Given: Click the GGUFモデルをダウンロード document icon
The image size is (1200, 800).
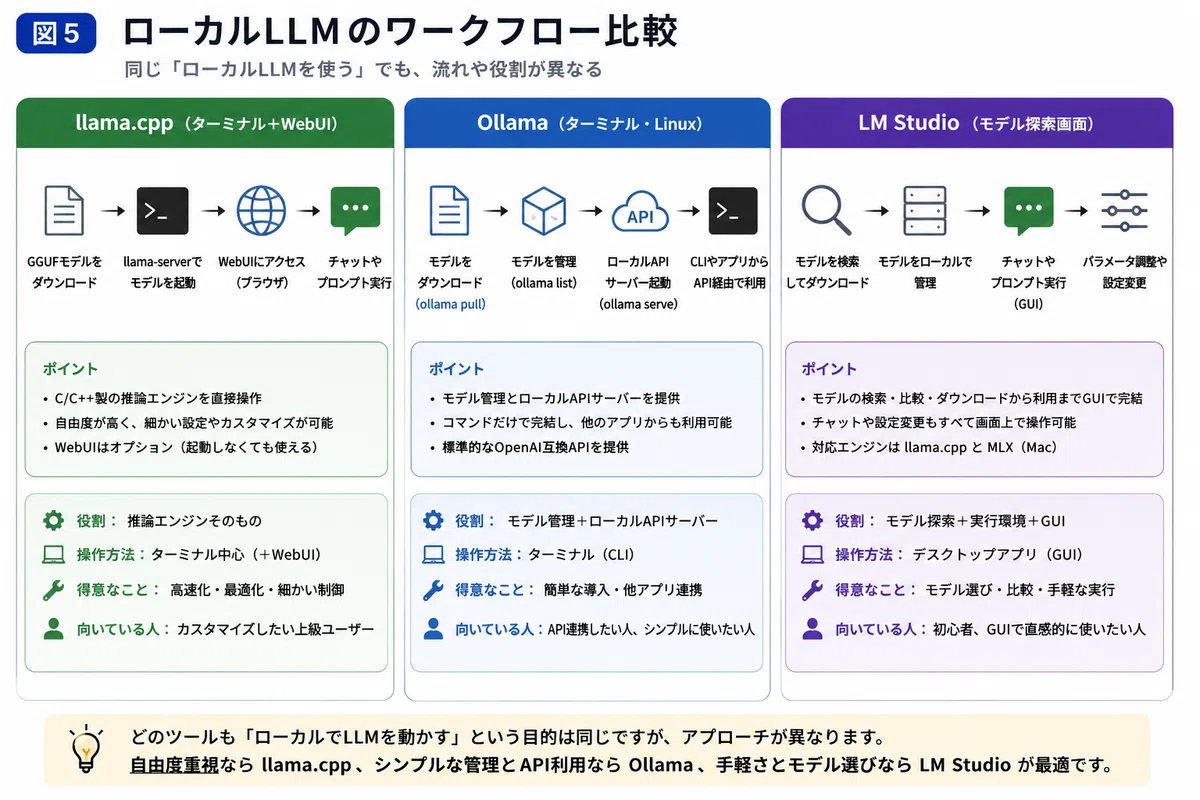Looking at the screenshot, I should (x=64, y=211).
